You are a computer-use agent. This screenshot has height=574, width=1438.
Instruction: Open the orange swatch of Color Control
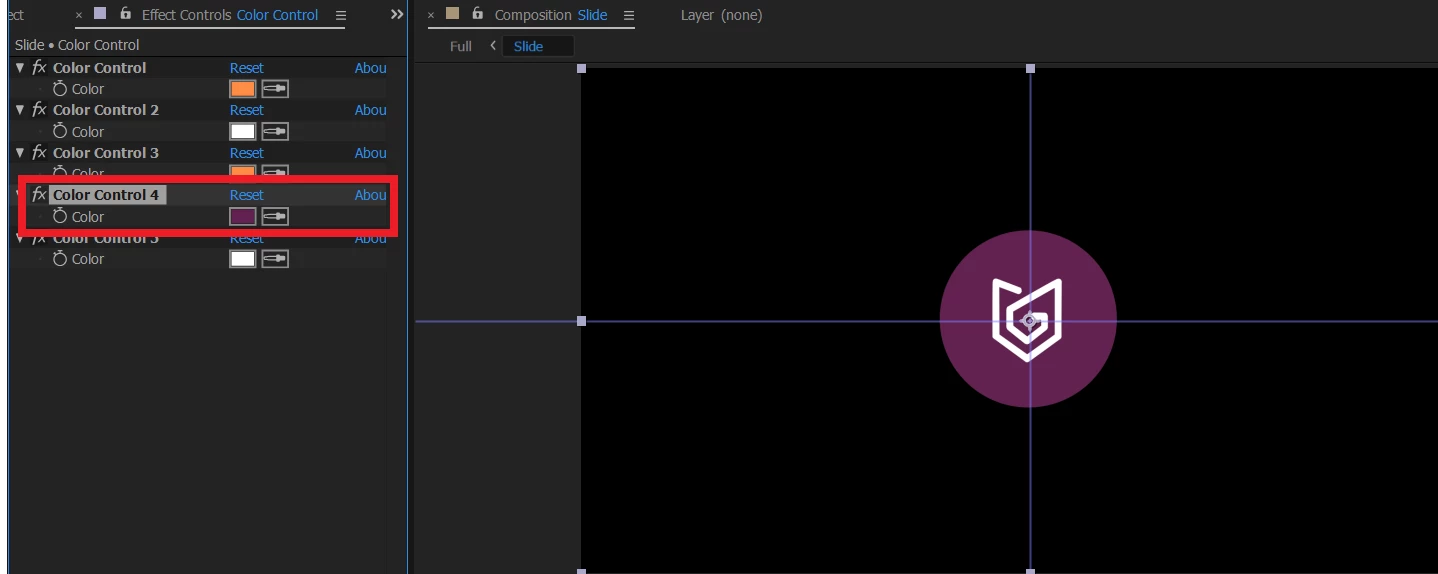point(243,89)
